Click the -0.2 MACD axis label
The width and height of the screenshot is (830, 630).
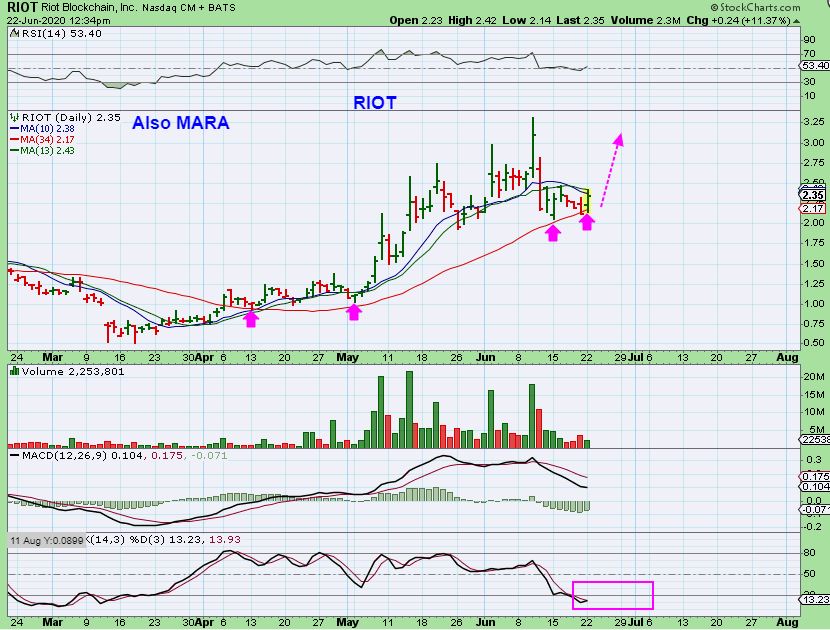pyautogui.click(x=814, y=526)
